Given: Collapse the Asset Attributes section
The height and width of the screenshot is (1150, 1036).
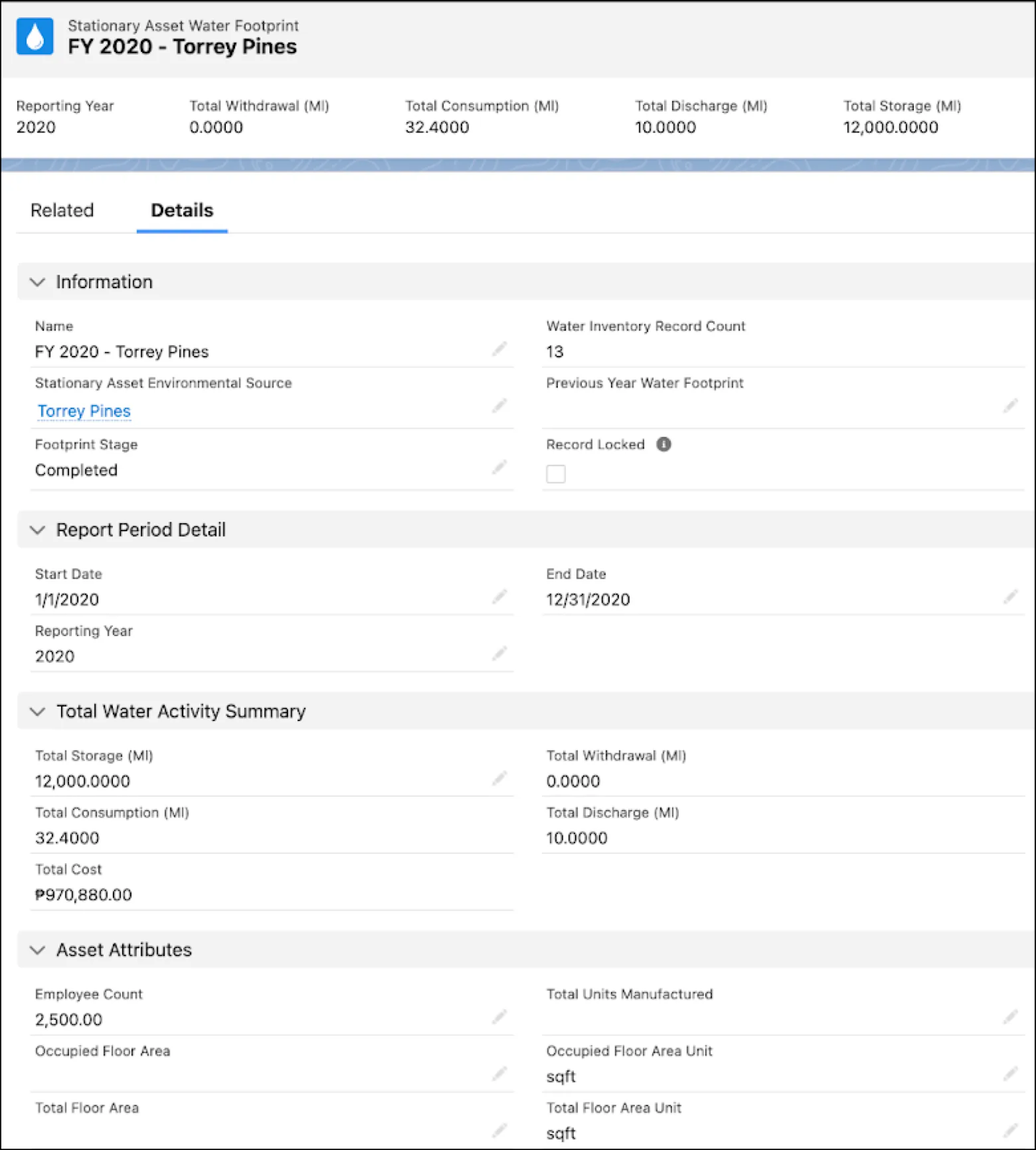Looking at the screenshot, I should pos(37,950).
